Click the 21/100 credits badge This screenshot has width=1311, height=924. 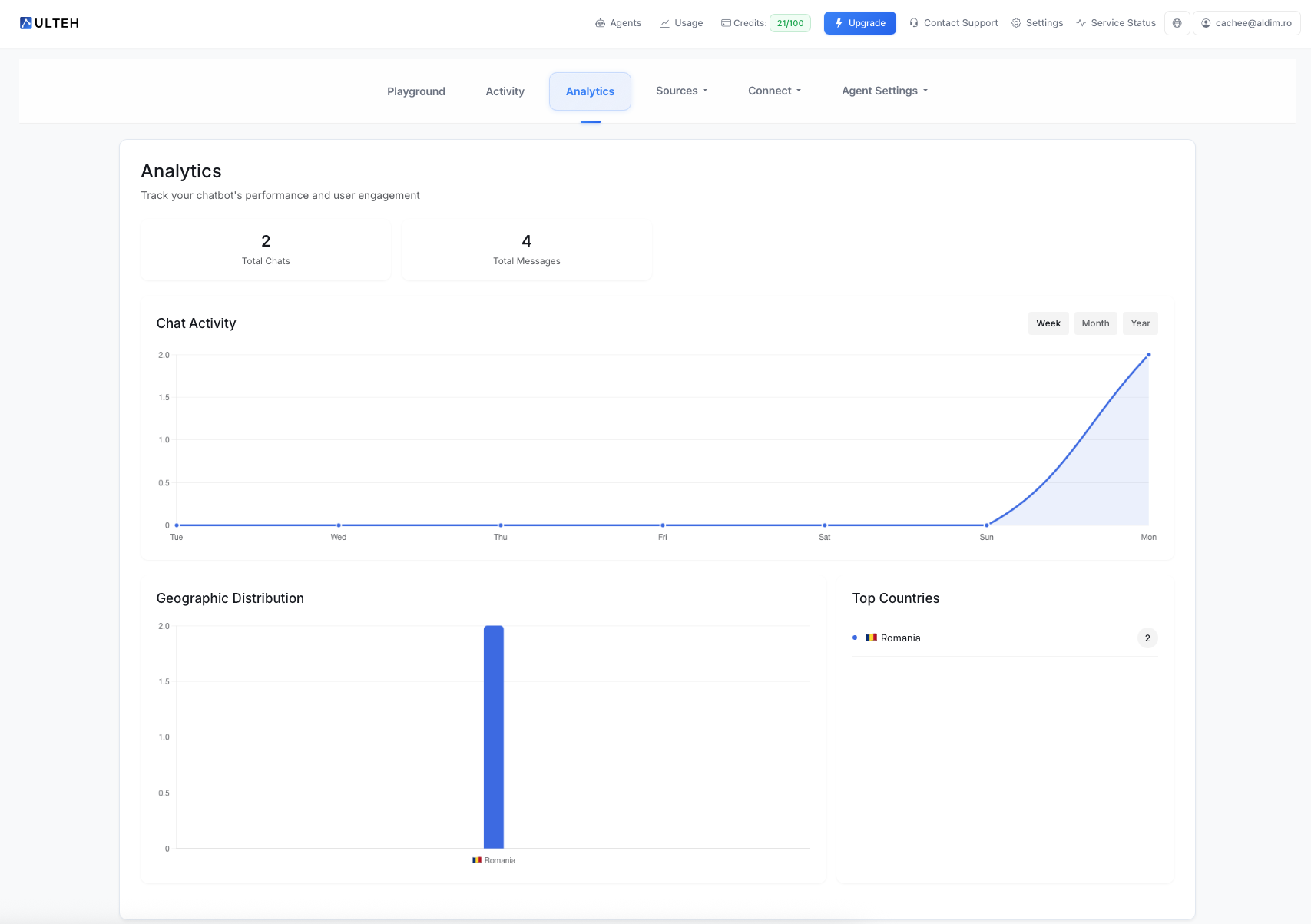(790, 23)
